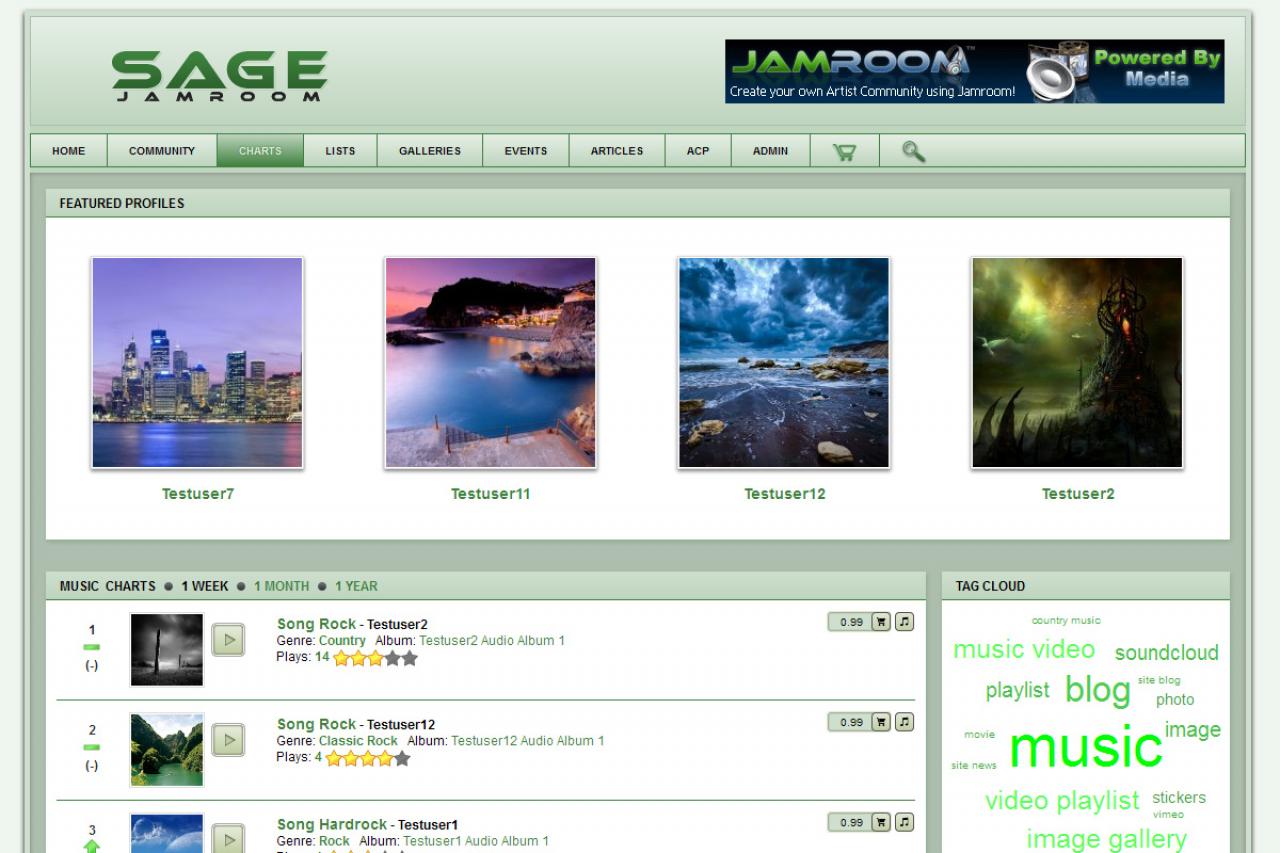Play Song Hardrock by Testuser1

[228, 838]
